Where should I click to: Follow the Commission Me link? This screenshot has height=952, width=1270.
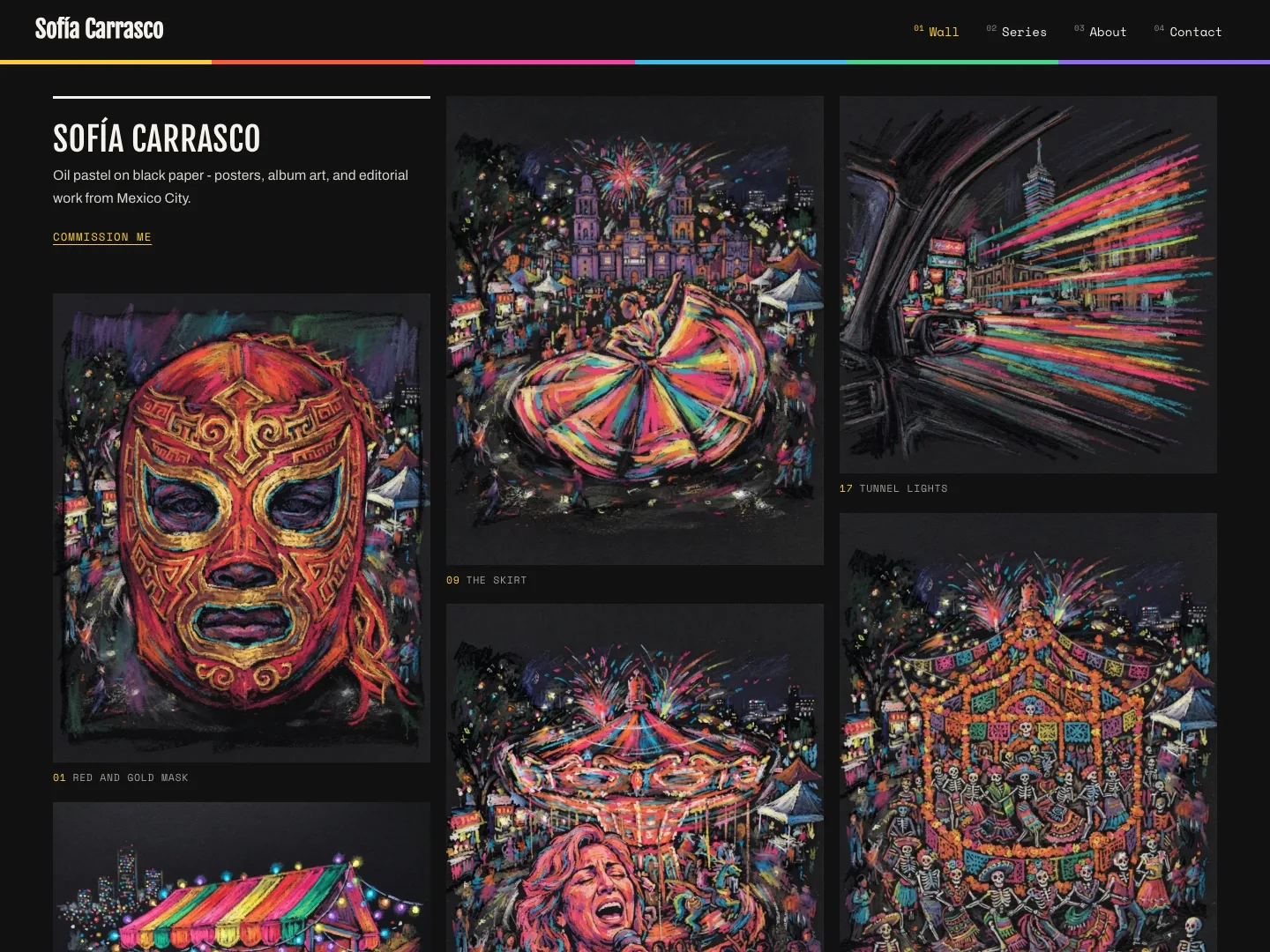102,237
